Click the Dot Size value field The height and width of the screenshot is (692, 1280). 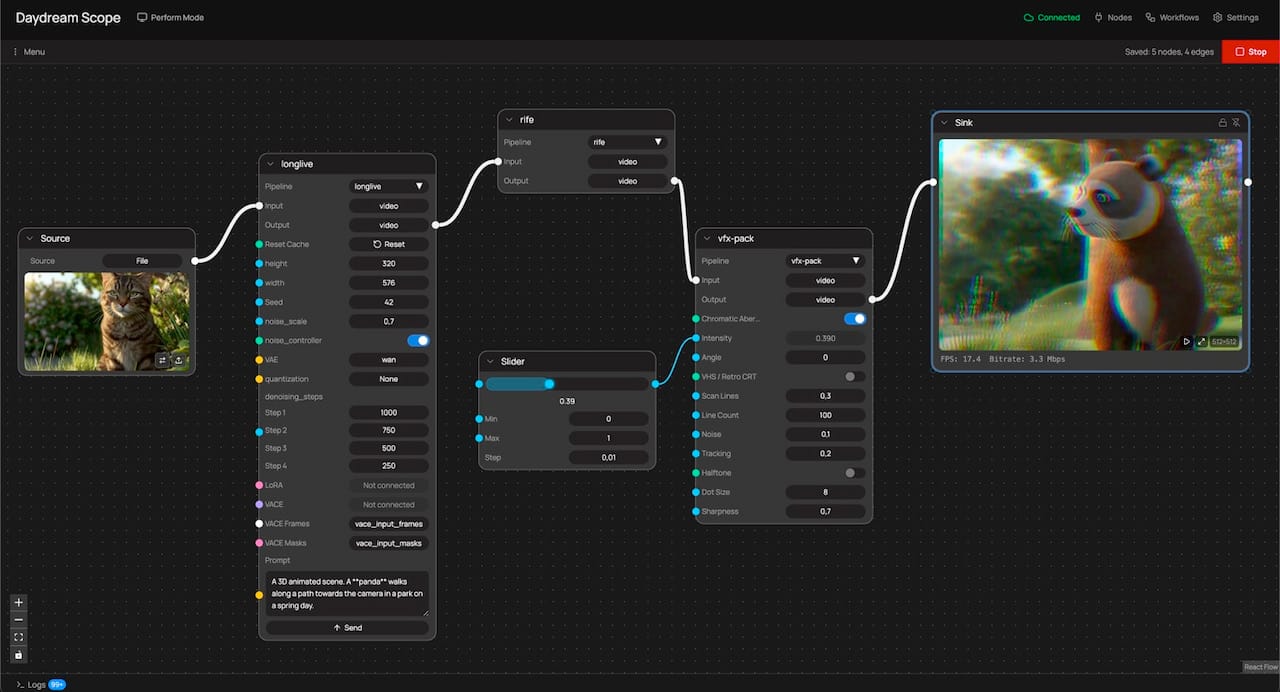coord(826,492)
